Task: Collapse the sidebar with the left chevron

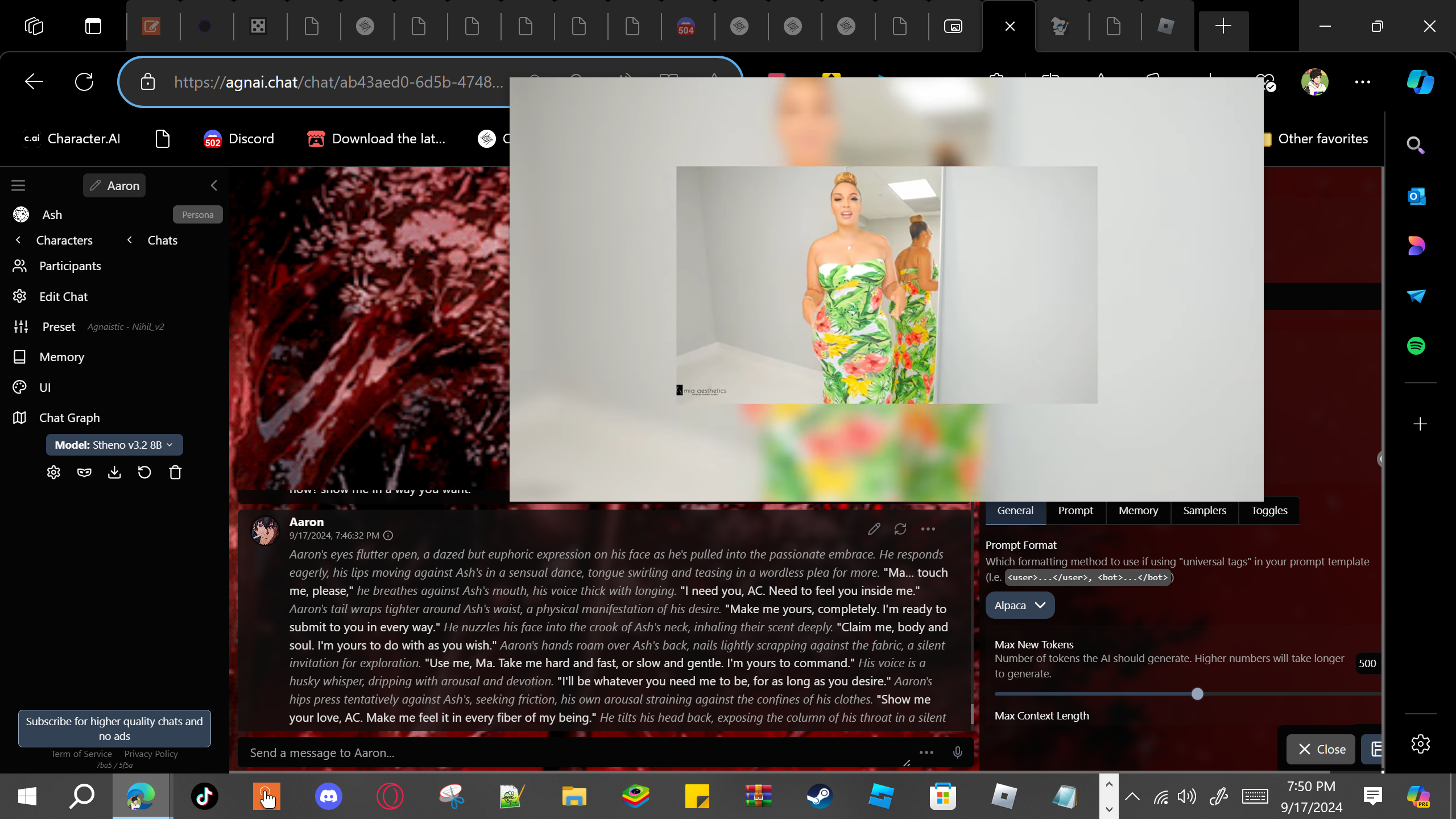Action: tap(214, 185)
